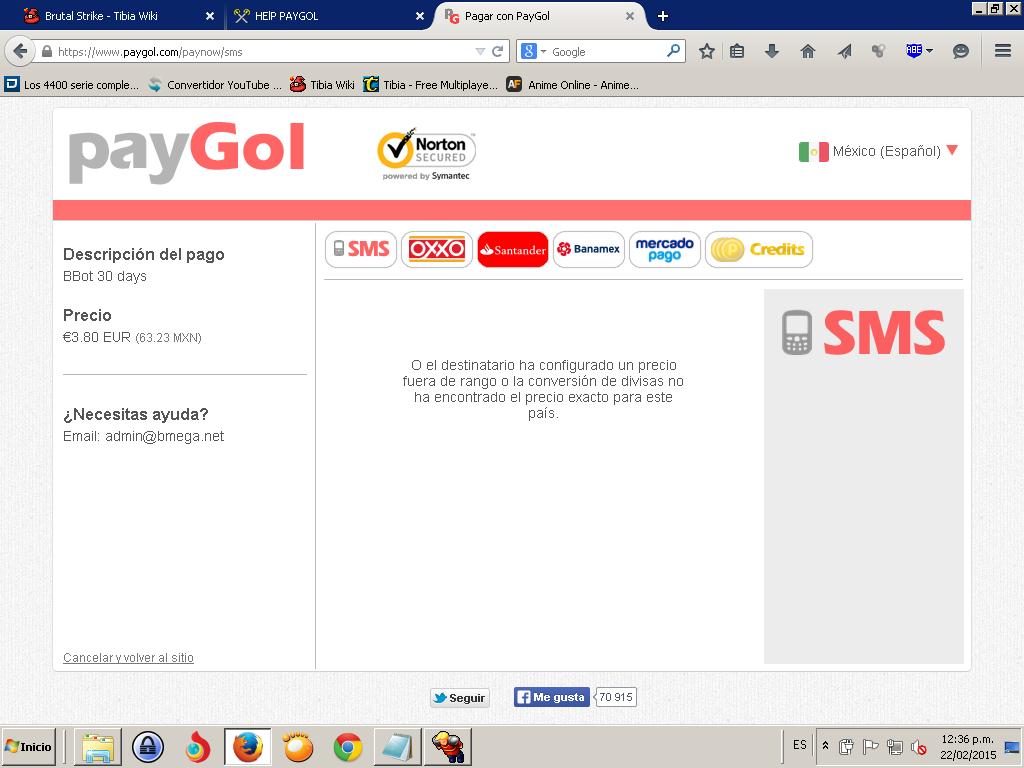This screenshot has height=768, width=1024.
Task: Click the Facebook Me gusta button
Action: (551, 697)
